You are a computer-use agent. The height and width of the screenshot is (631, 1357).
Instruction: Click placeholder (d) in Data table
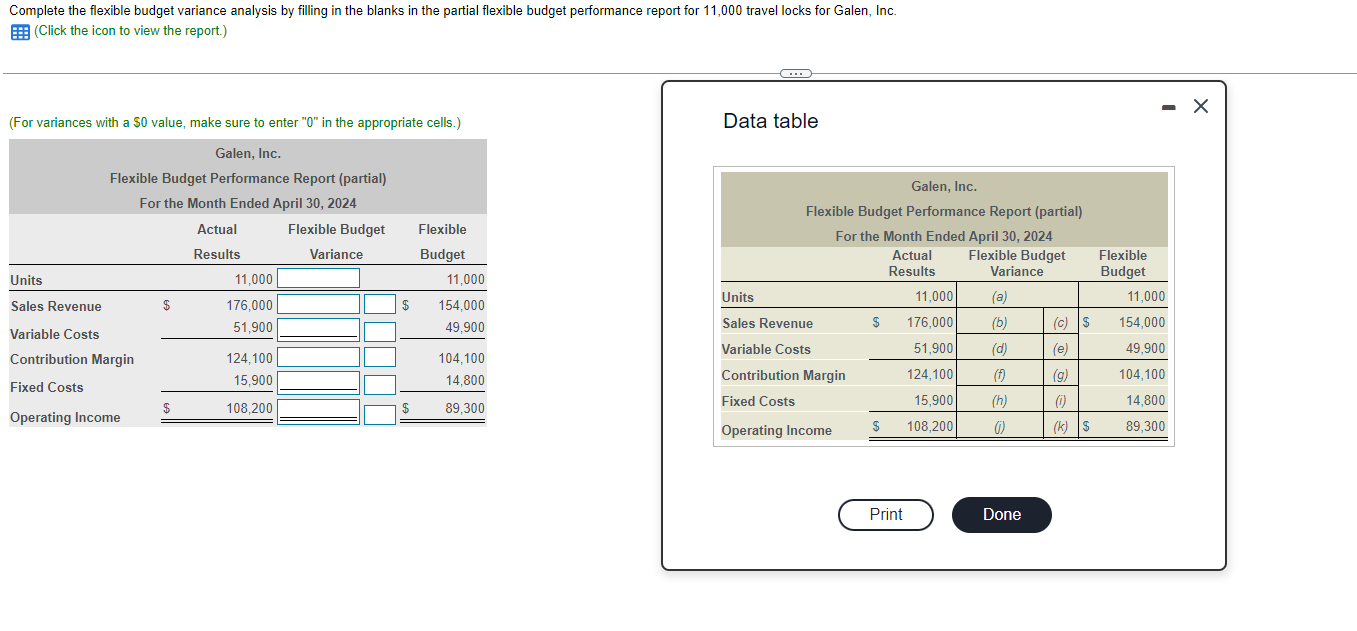999,349
